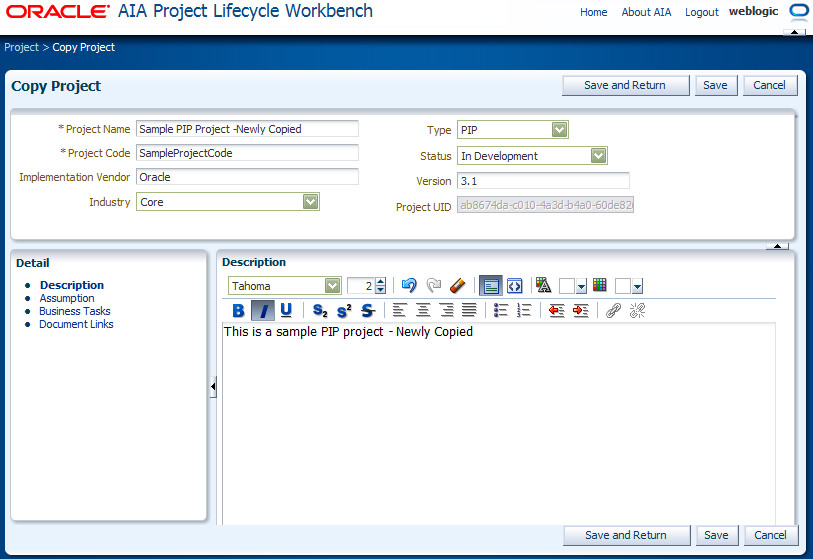813x559 pixels.
Task: Justify description text
Action: pyautogui.click(x=469, y=311)
